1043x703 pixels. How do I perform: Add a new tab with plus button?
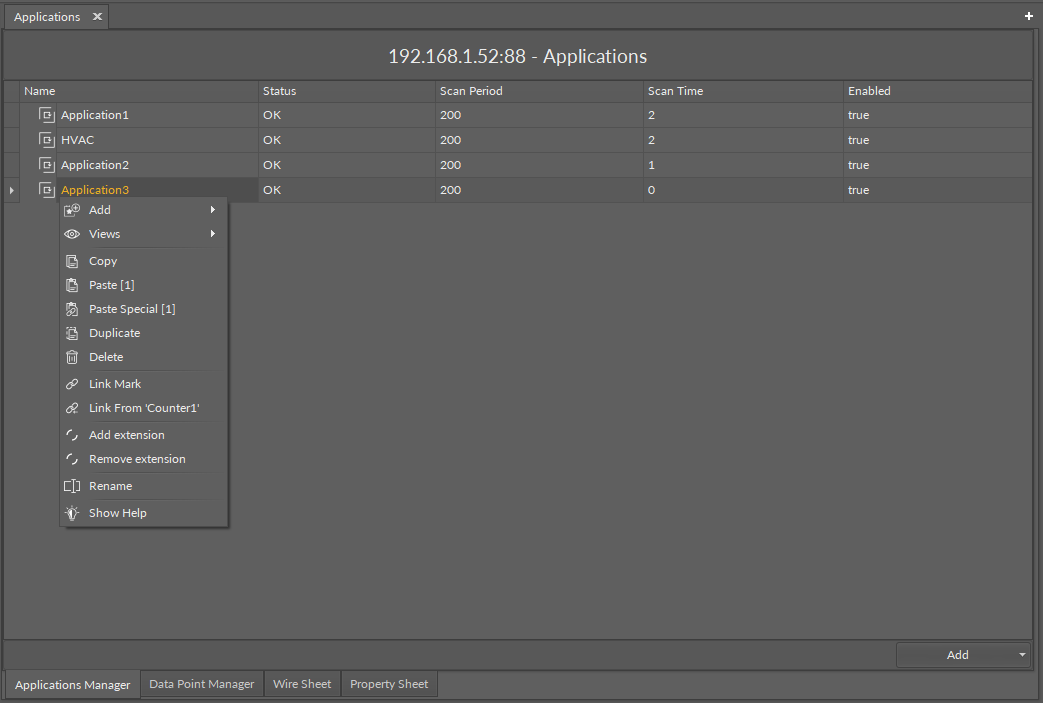coord(1029,16)
